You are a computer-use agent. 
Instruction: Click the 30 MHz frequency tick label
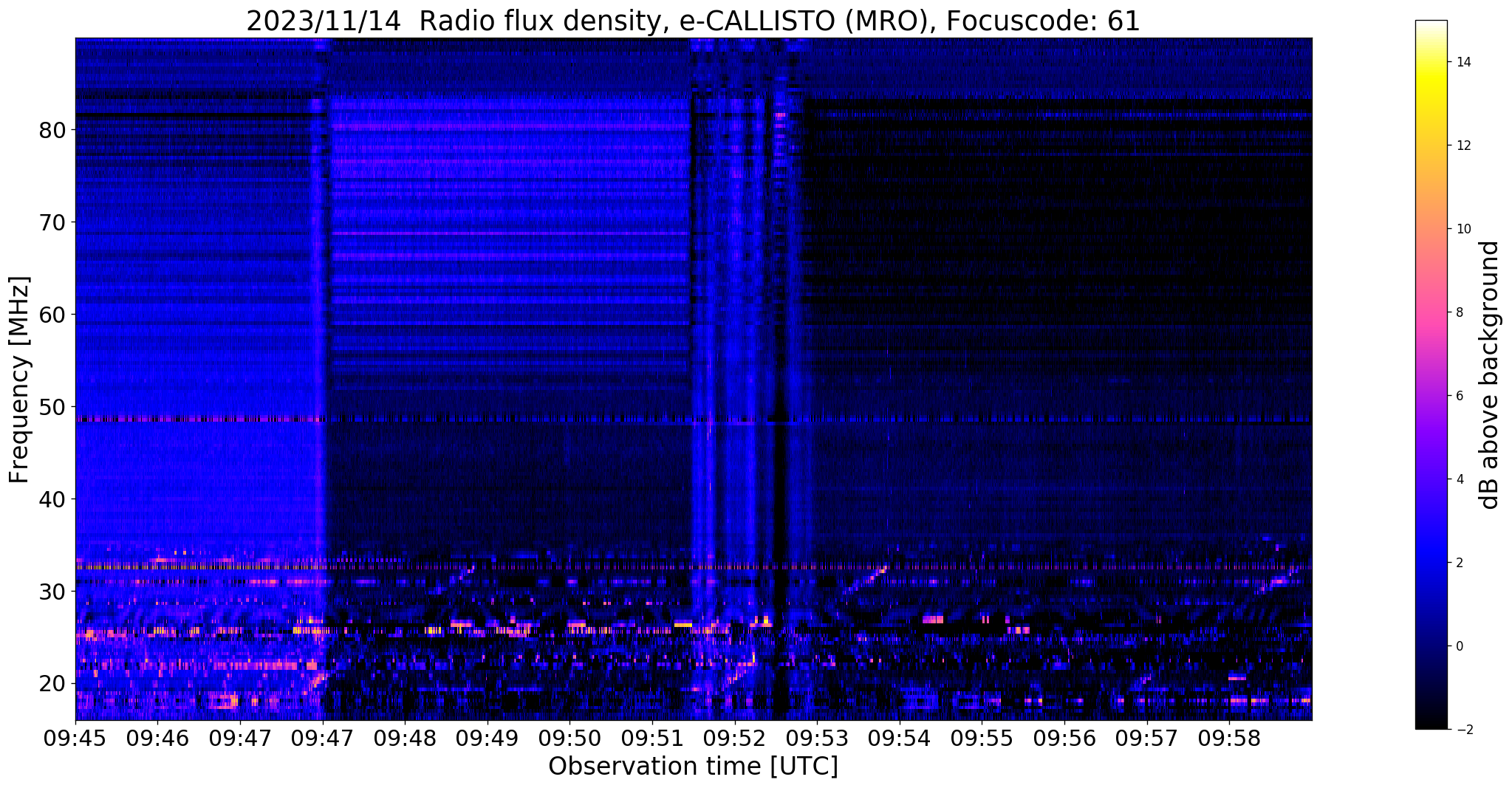[52, 592]
